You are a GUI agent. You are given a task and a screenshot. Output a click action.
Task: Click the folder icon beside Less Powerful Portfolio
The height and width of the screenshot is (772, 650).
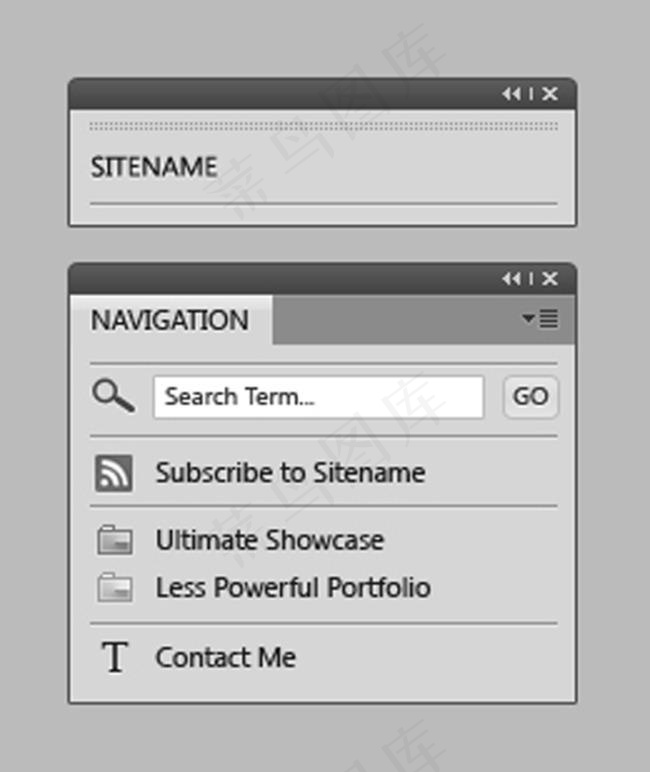pos(115,587)
